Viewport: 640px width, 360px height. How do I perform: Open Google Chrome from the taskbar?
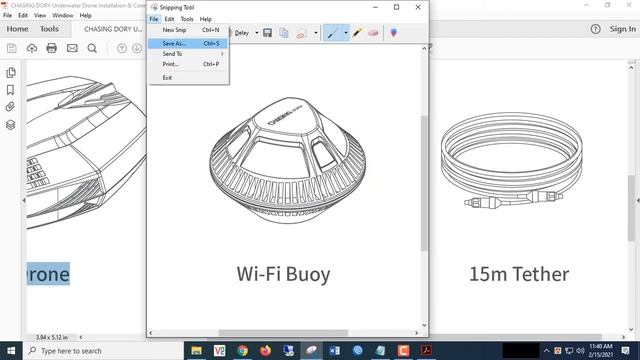click(242, 351)
